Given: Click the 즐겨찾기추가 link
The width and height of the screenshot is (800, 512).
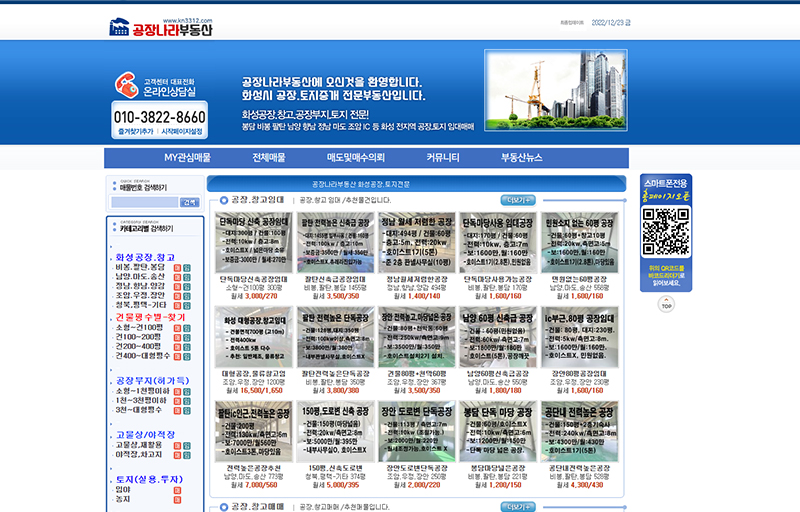Looking at the screenshot, I should point(136,132).
